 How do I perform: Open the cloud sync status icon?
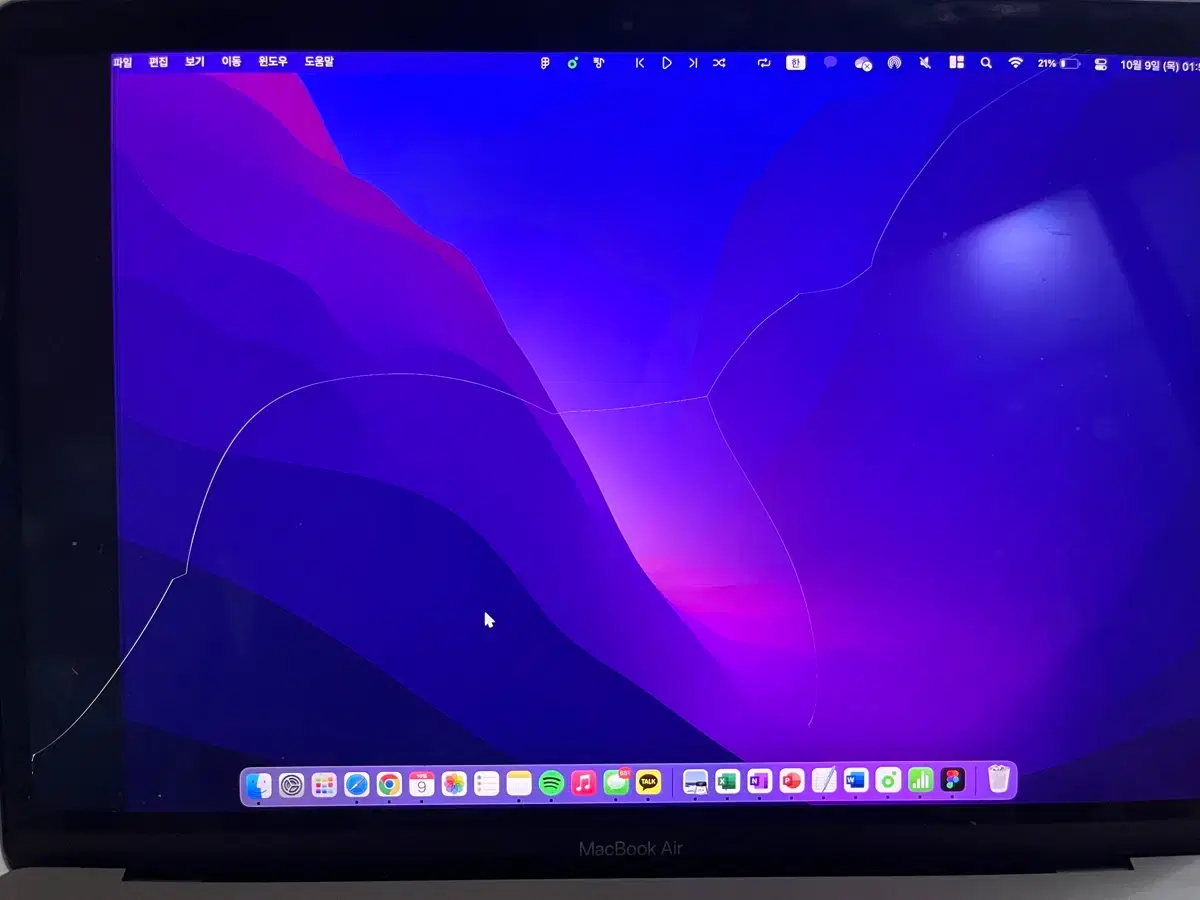(864, 63)
